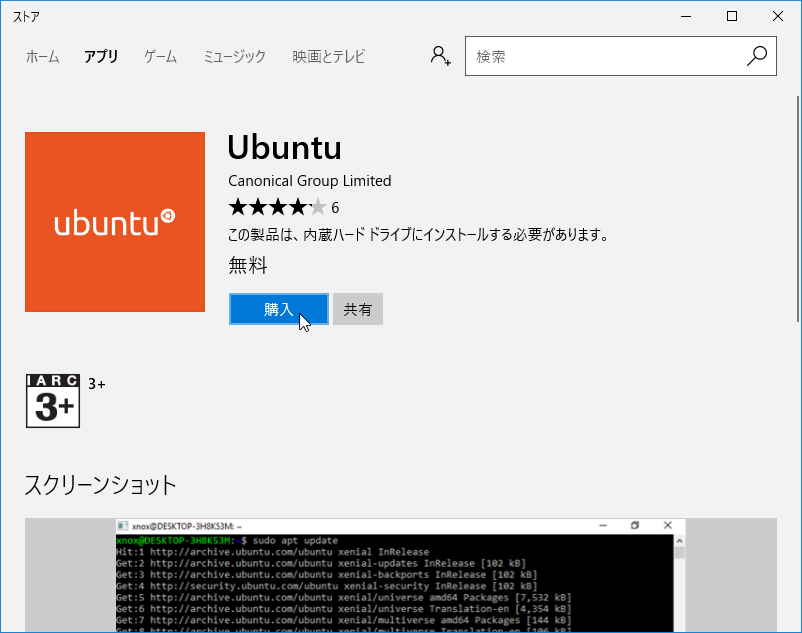Go to the ミュージック tab
Screen dimensions: 802x633
[x=235, y=56]
